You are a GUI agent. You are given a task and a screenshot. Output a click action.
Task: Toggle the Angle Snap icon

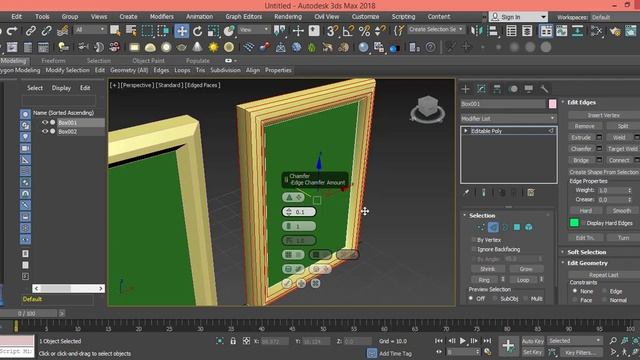pyautogui.click(x=348, y=31)
